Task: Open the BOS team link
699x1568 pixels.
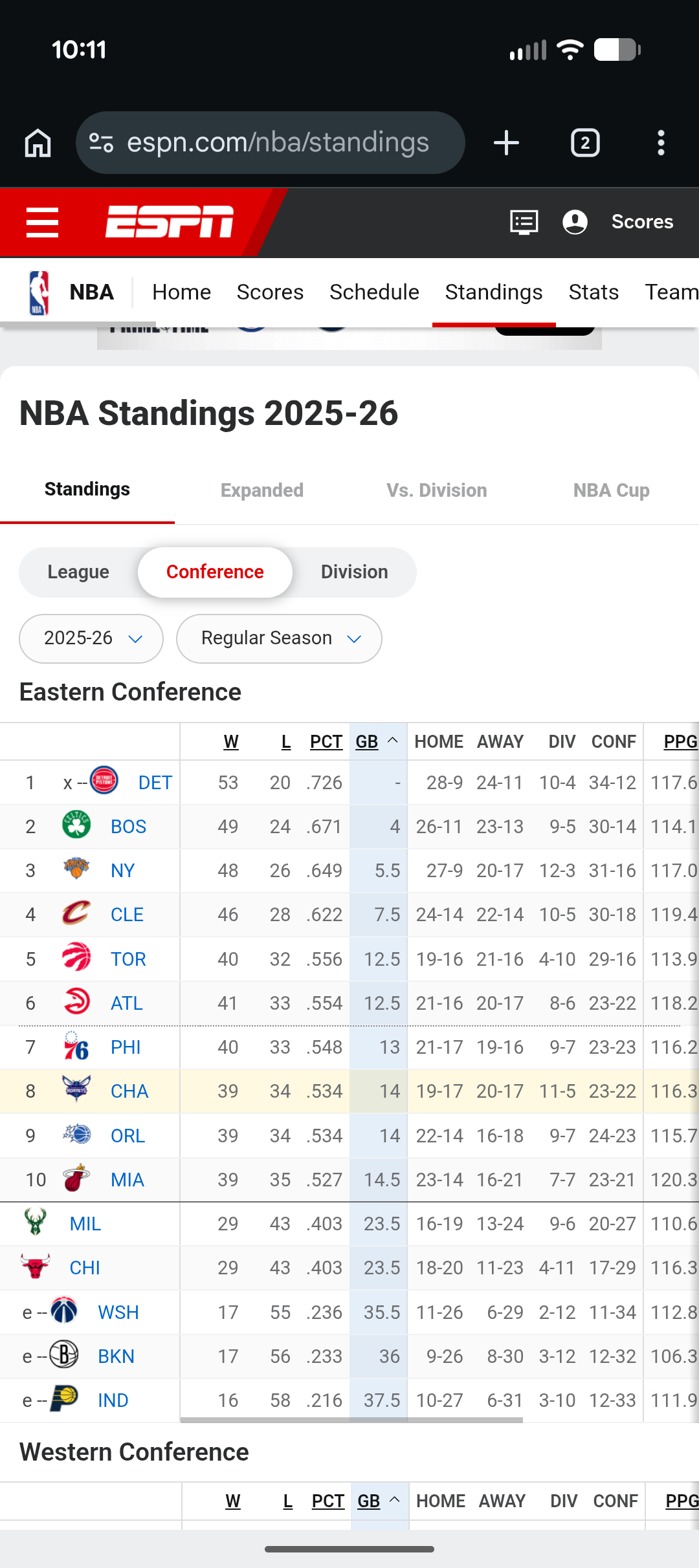Action: [x=128, y=827]
